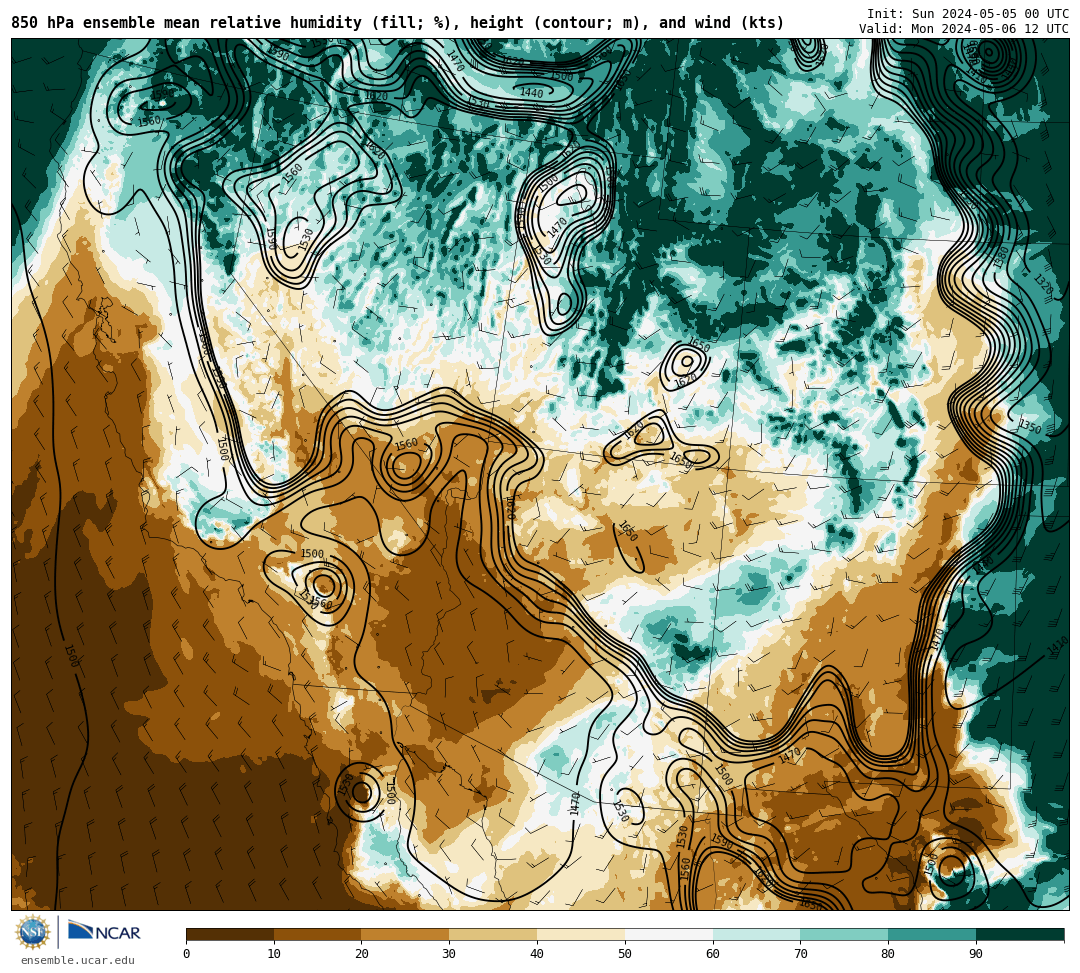
Task: Click the 'Init: Sun 2024-05-05 00 UTC' text
Action: pos(968,14)
